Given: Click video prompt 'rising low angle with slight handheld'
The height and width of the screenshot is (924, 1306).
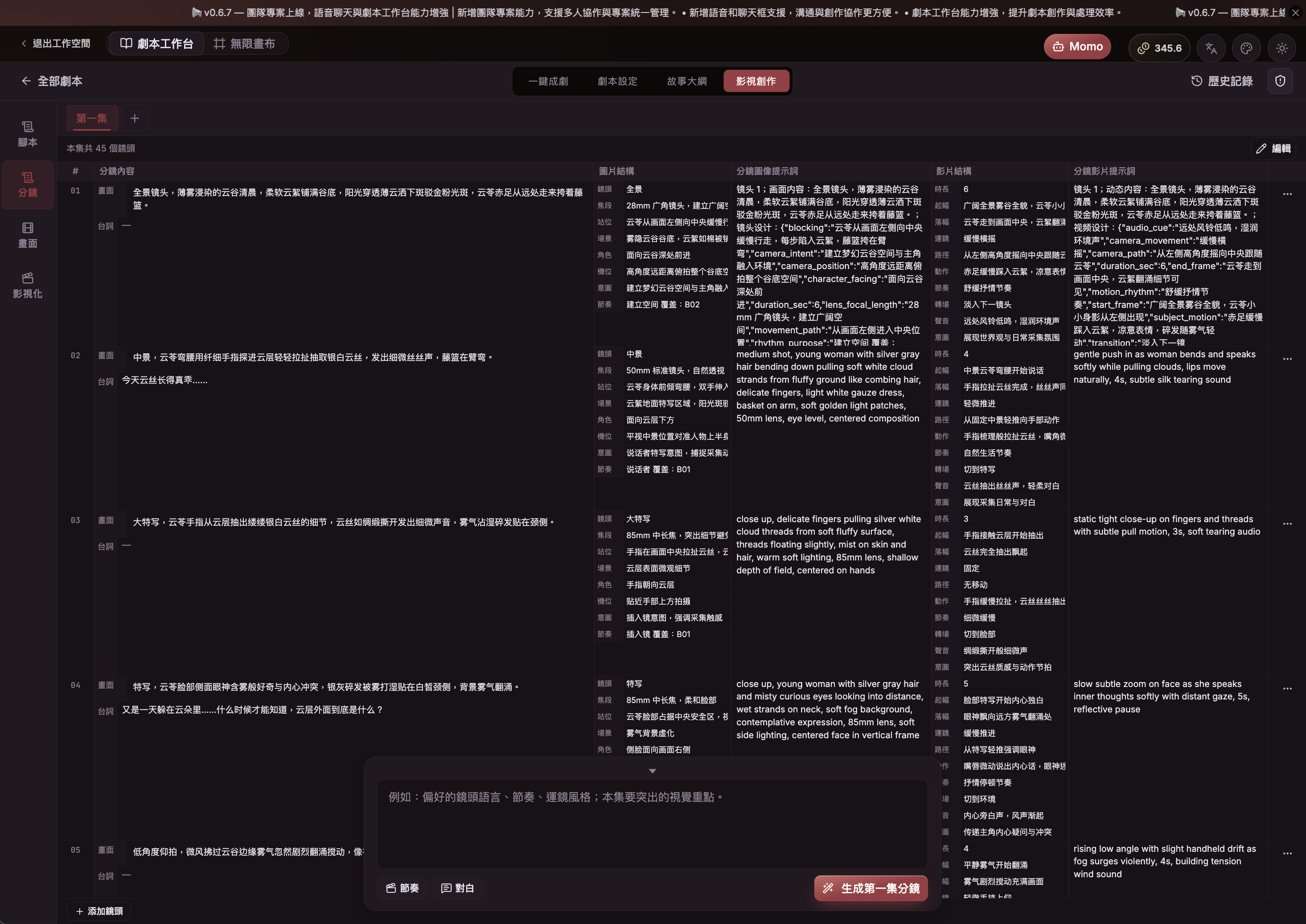Looking at the screenshot, I should 1165,862.
